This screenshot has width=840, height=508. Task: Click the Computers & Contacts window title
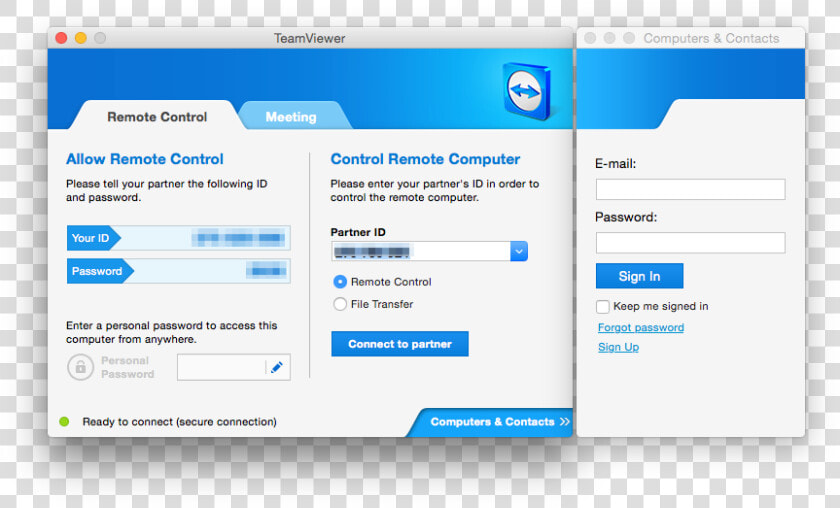tap(711, 38)
